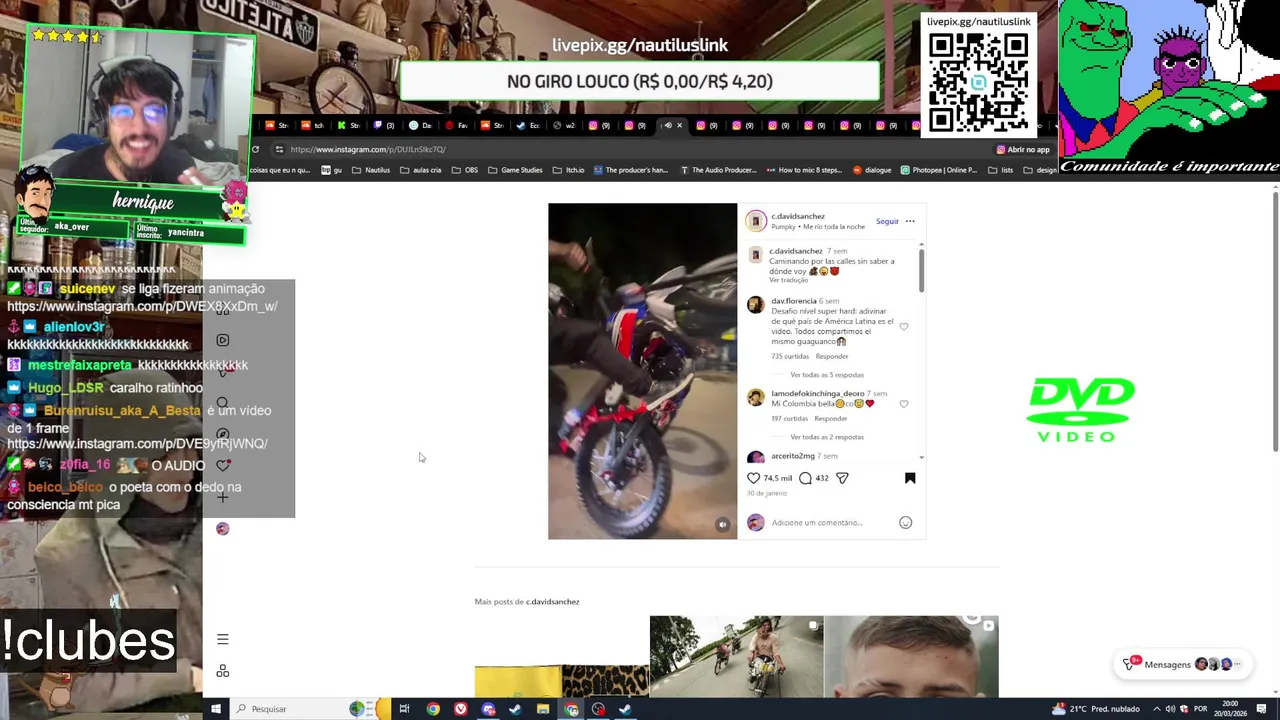Switch to the w2 browser tab

[x=565, y=125]
